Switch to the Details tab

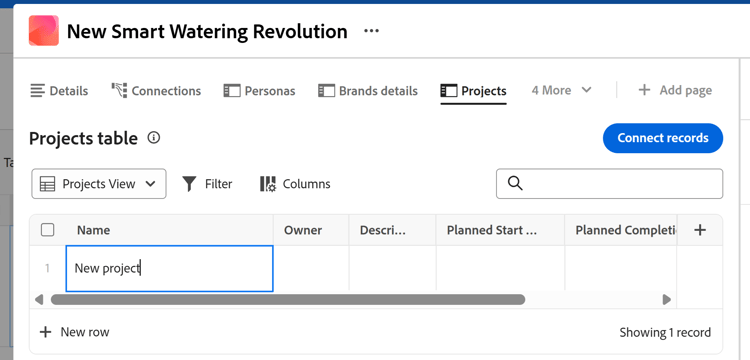click(x=59, y=91)
